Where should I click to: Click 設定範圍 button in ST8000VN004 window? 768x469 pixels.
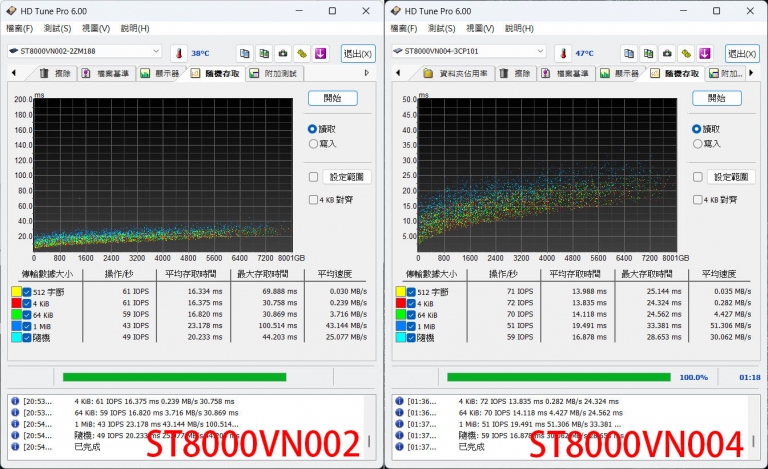(x=731, y=177)
